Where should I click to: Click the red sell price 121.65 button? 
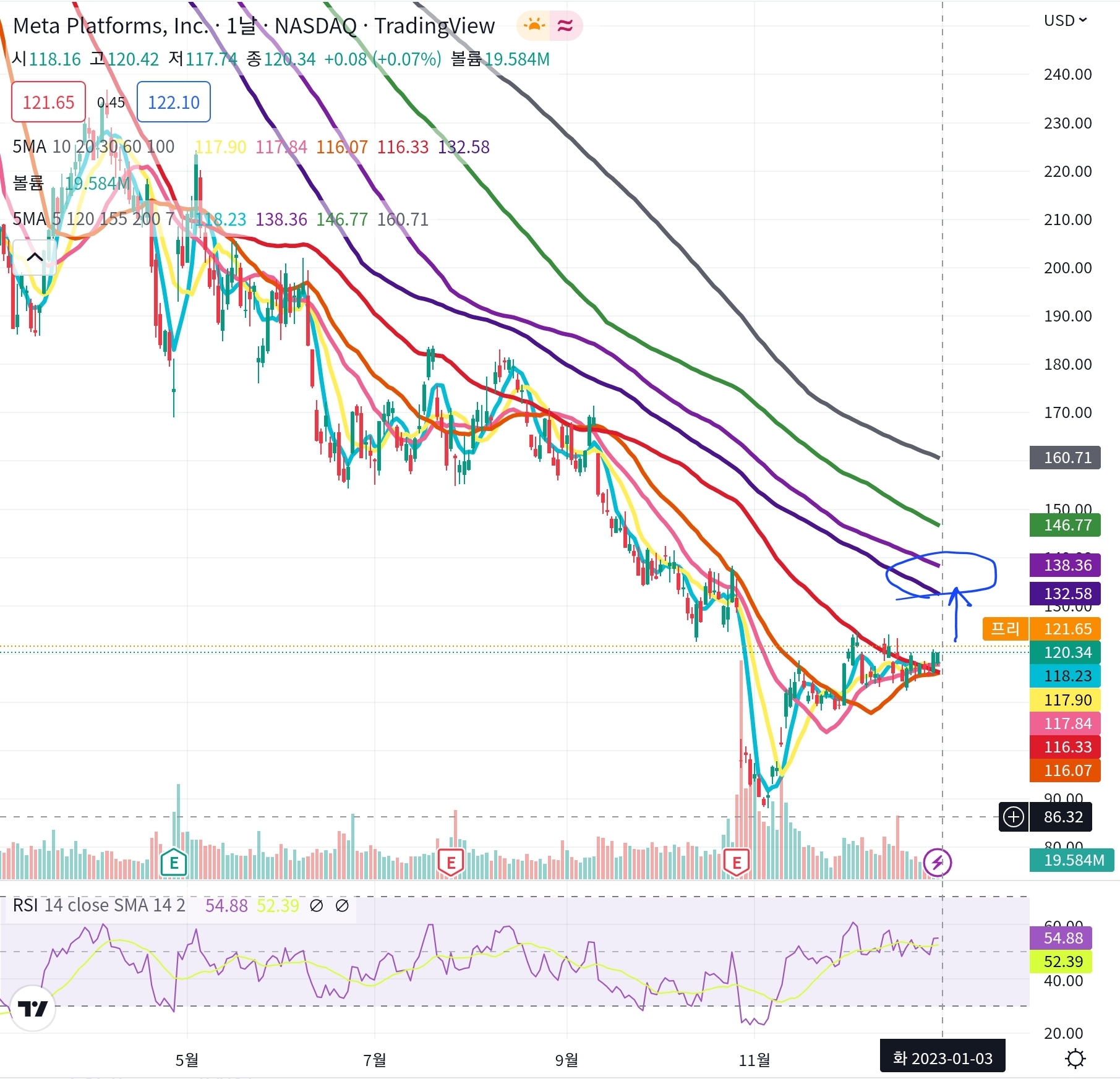click(48, 102)
